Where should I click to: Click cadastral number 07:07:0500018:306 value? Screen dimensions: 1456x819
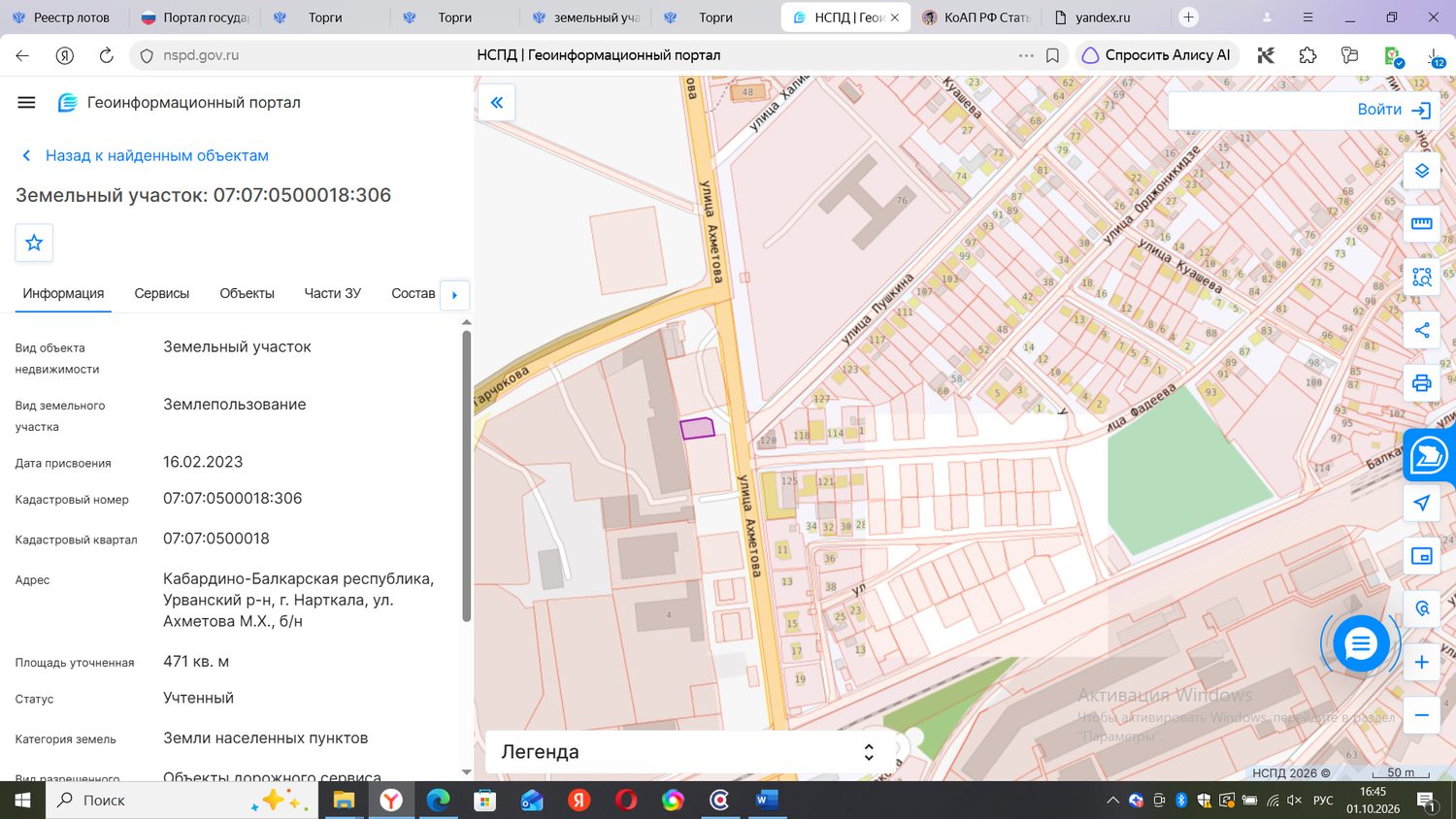coord(233,498)
